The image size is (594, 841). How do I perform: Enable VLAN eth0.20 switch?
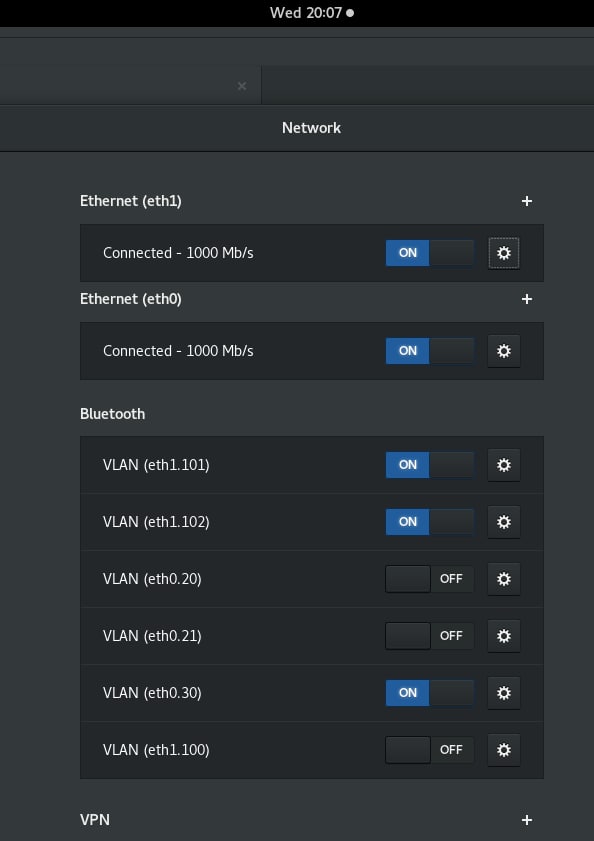[430, 579]
